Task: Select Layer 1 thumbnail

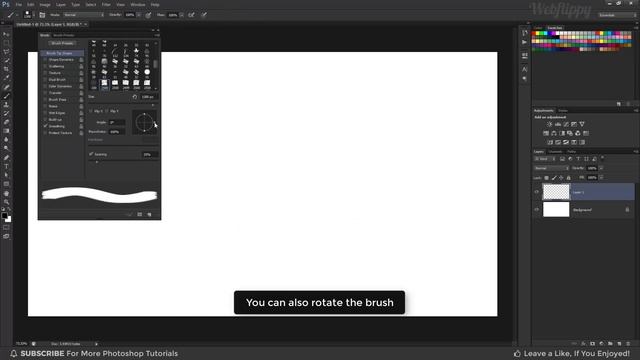Action: point(556,192)
